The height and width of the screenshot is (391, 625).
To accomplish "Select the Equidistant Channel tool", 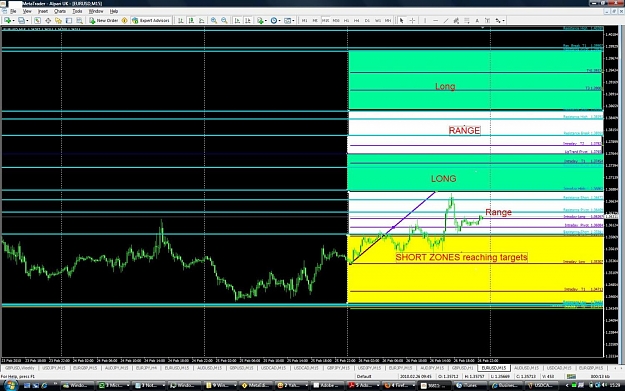I will 456,20.
